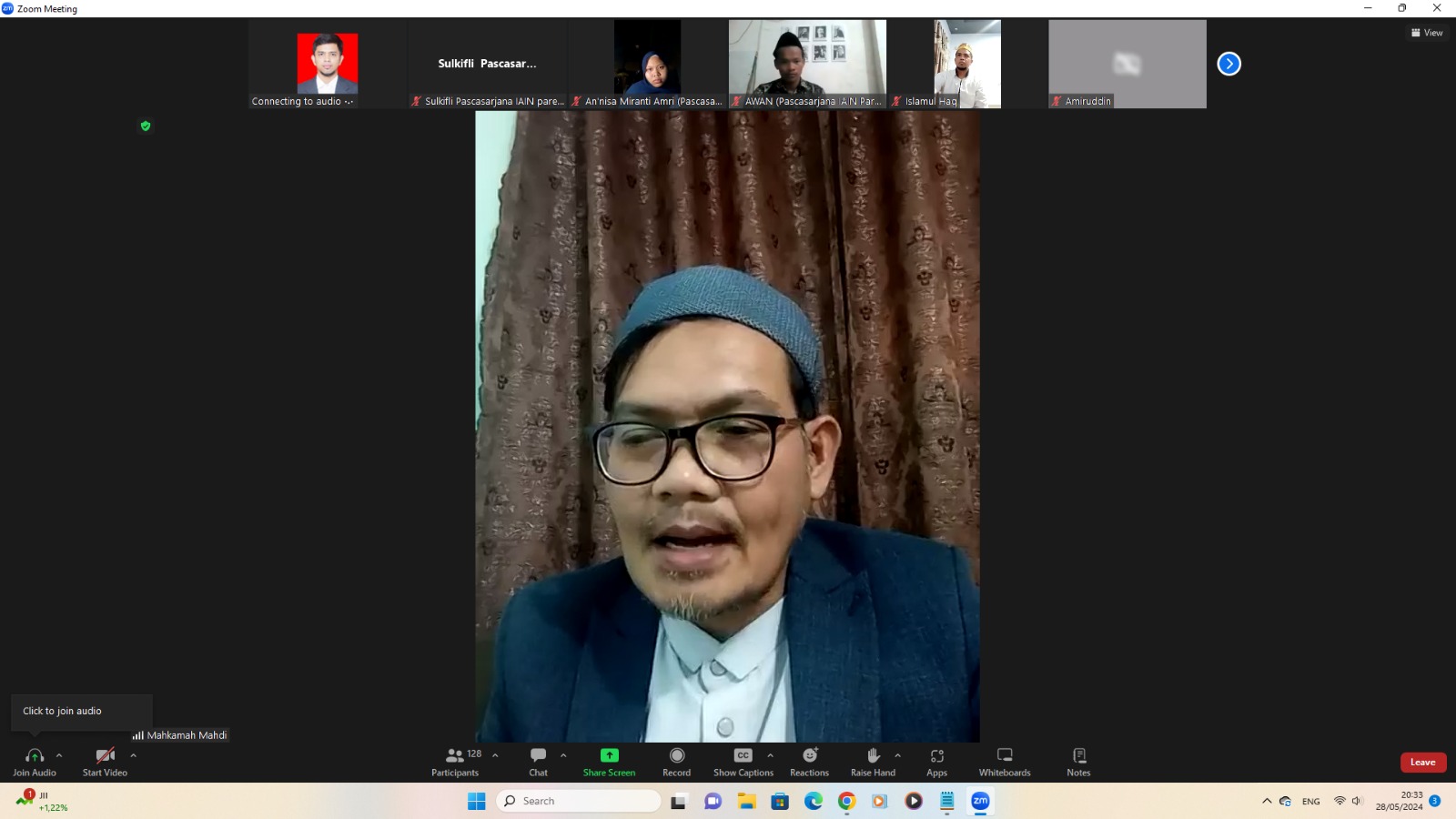Click the red Leave button

[x=1422, y=763]
